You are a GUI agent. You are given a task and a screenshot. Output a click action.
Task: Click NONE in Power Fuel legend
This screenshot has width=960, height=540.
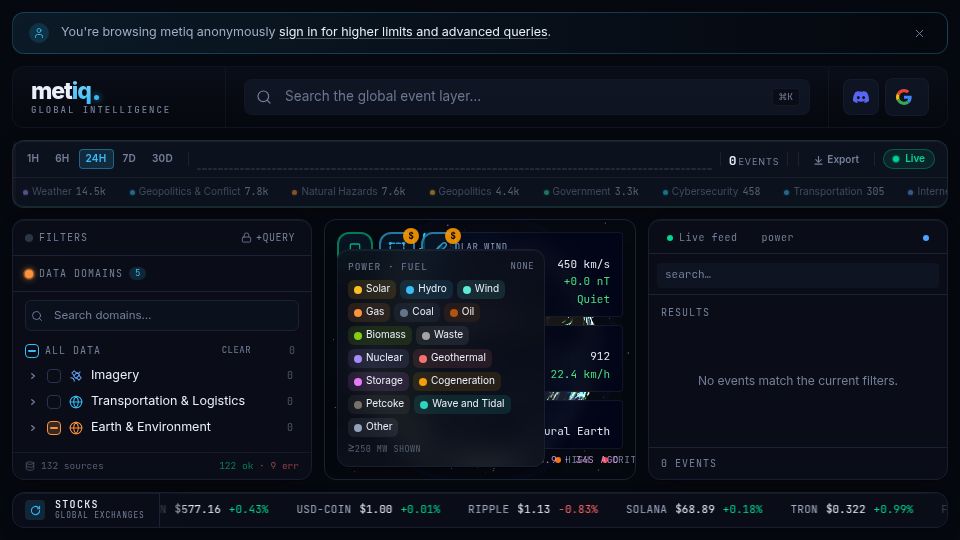click(x=522, y=266)
